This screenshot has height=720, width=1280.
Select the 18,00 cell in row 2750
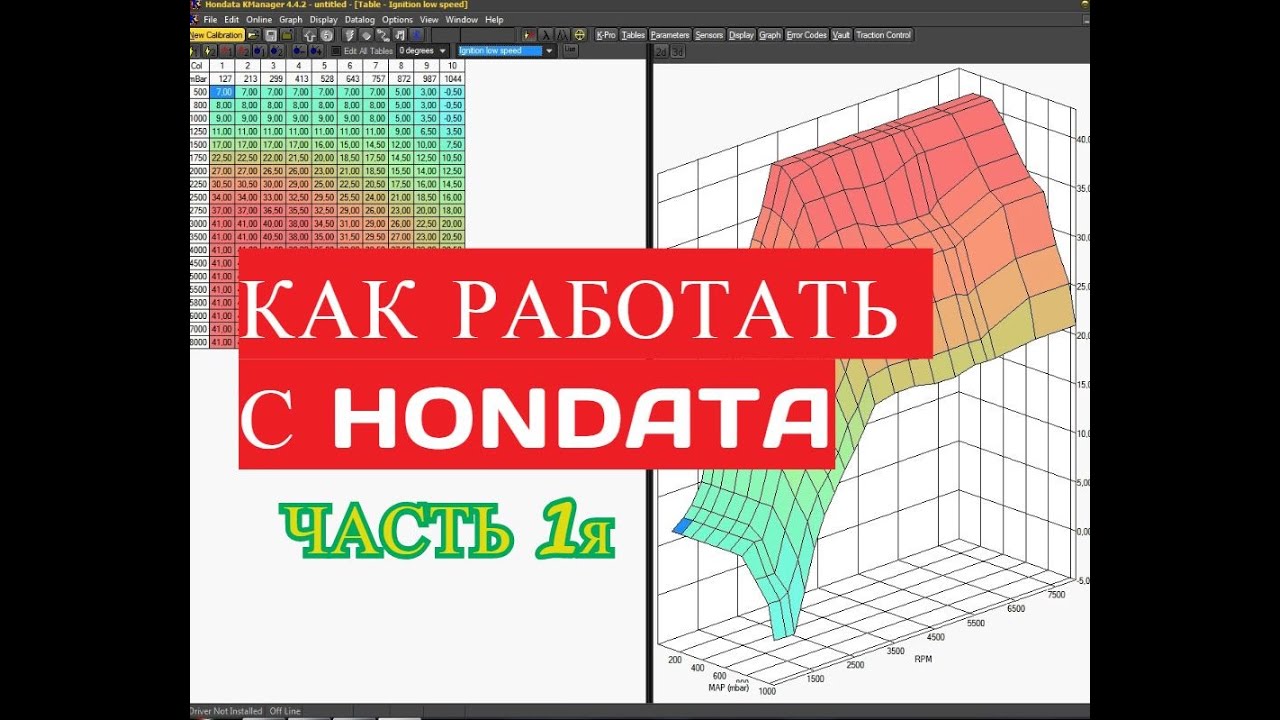453,210
